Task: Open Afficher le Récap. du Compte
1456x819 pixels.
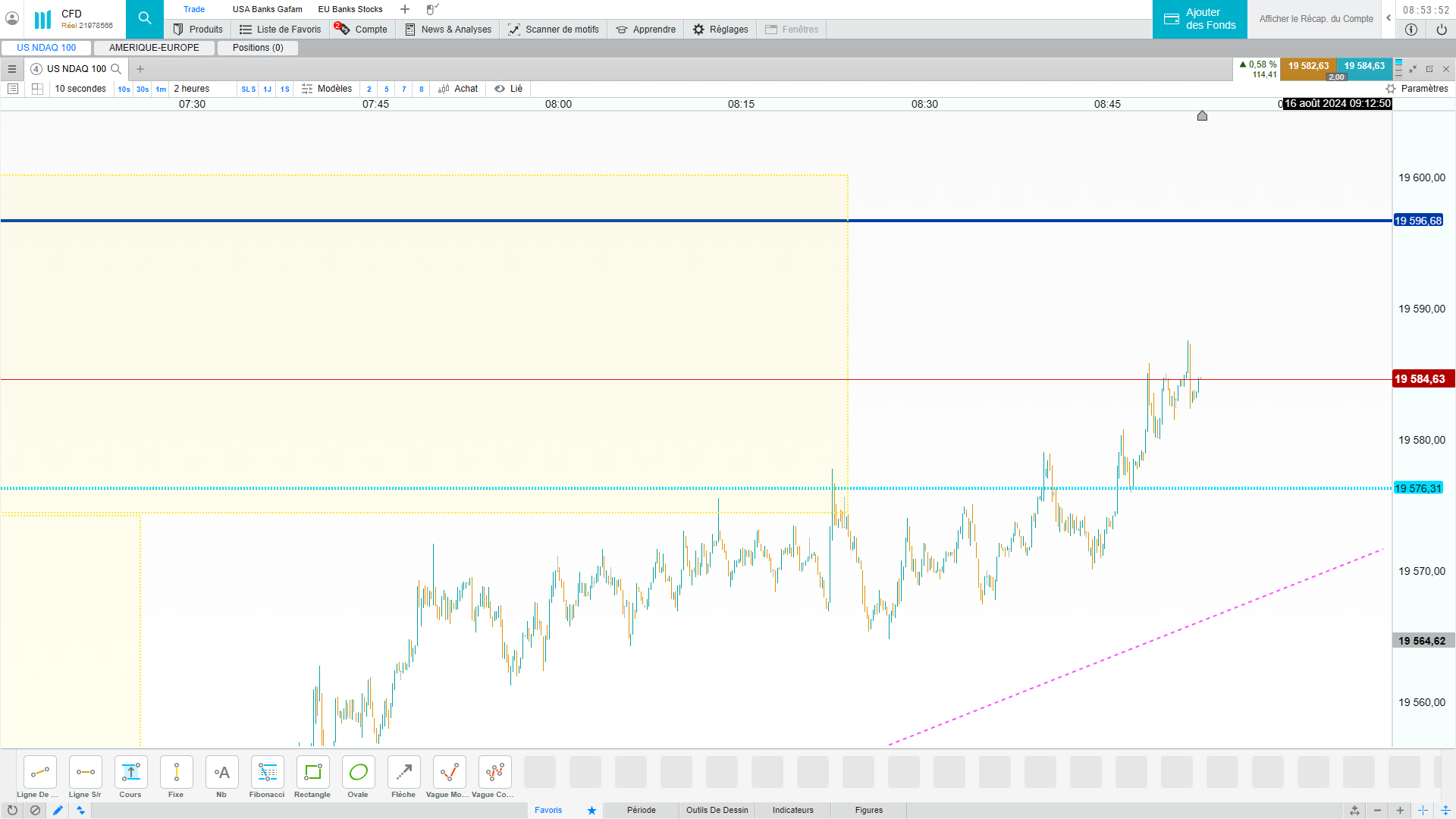Action: 1316,19
